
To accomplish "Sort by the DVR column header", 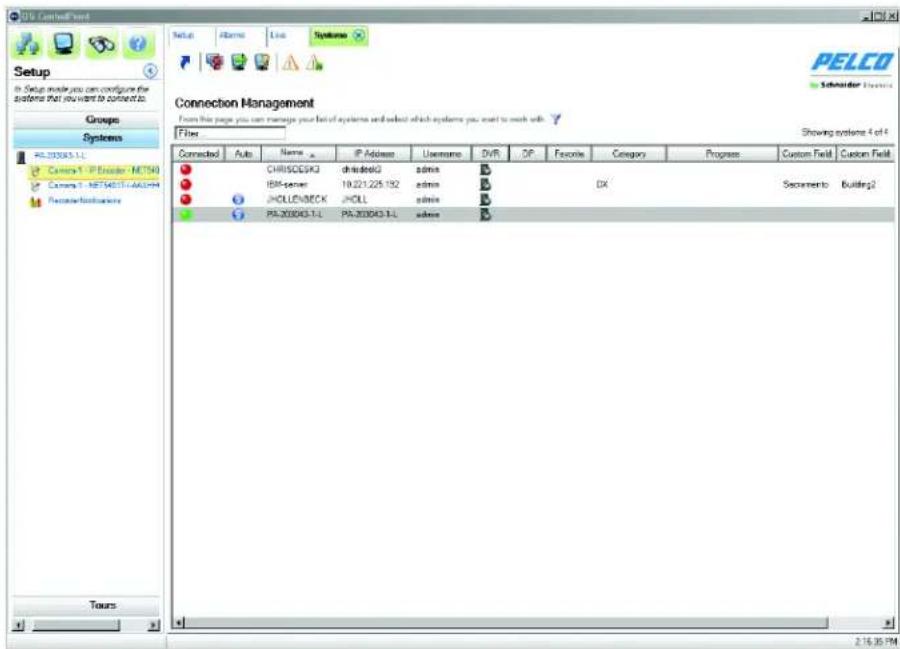I will (x=490, y=154).
